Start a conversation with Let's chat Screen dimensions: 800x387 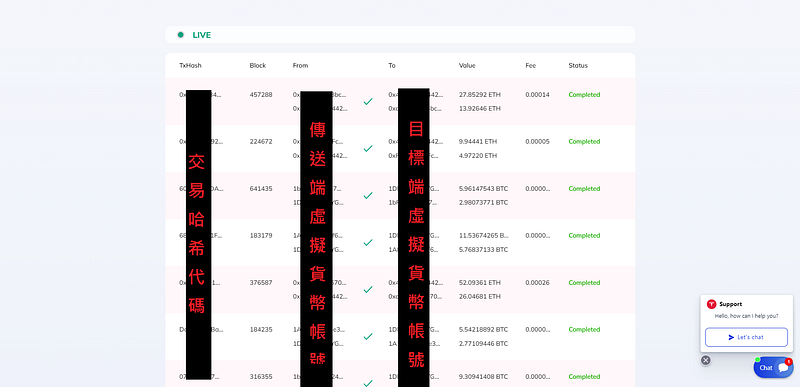click(x=746, y=337)
